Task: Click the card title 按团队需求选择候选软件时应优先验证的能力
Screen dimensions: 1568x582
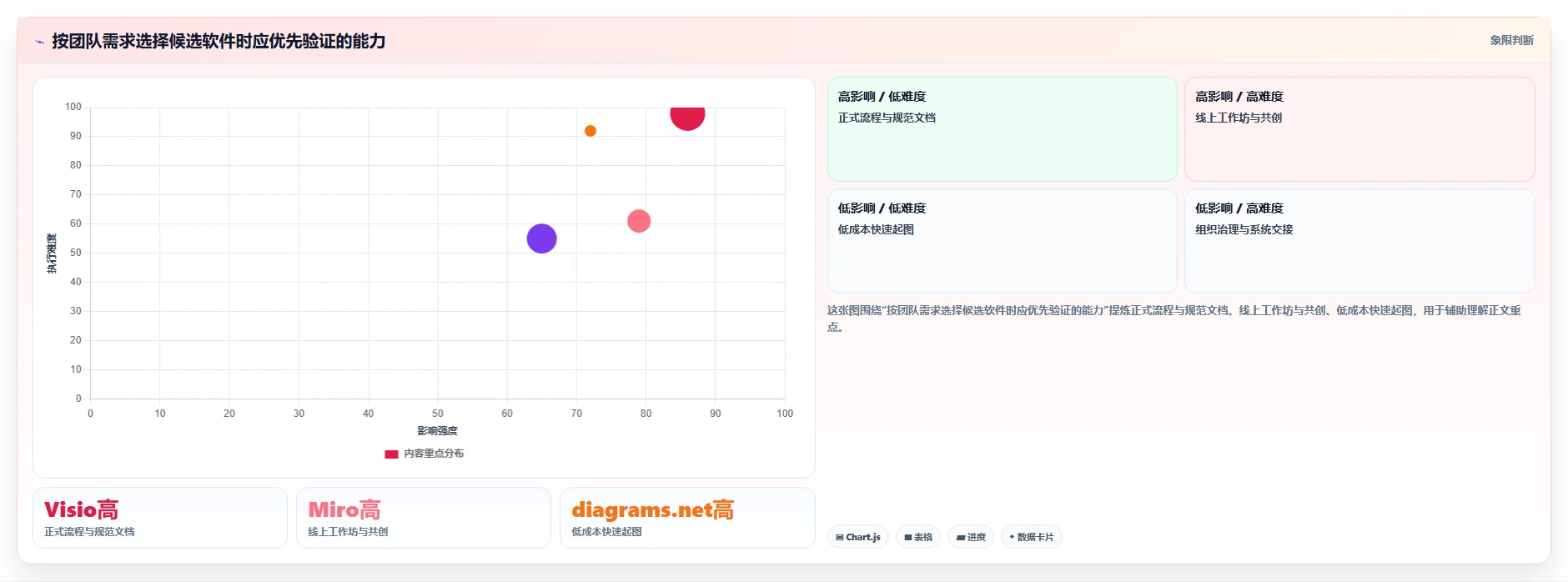Action: (x=219, y=42)
